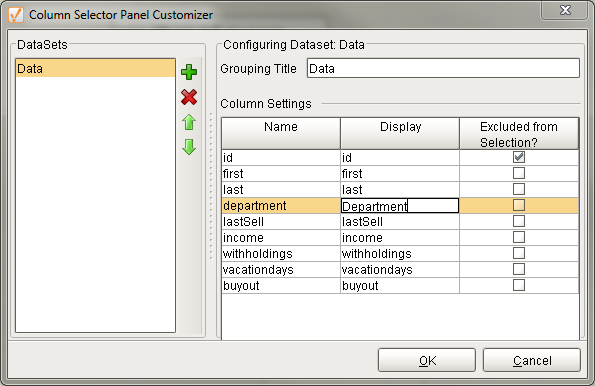This screenshot has width=595, height=386.
Task: Check Excluded from Selection for vacationdays
Action: pyautogui.click(x=519, y=269)
